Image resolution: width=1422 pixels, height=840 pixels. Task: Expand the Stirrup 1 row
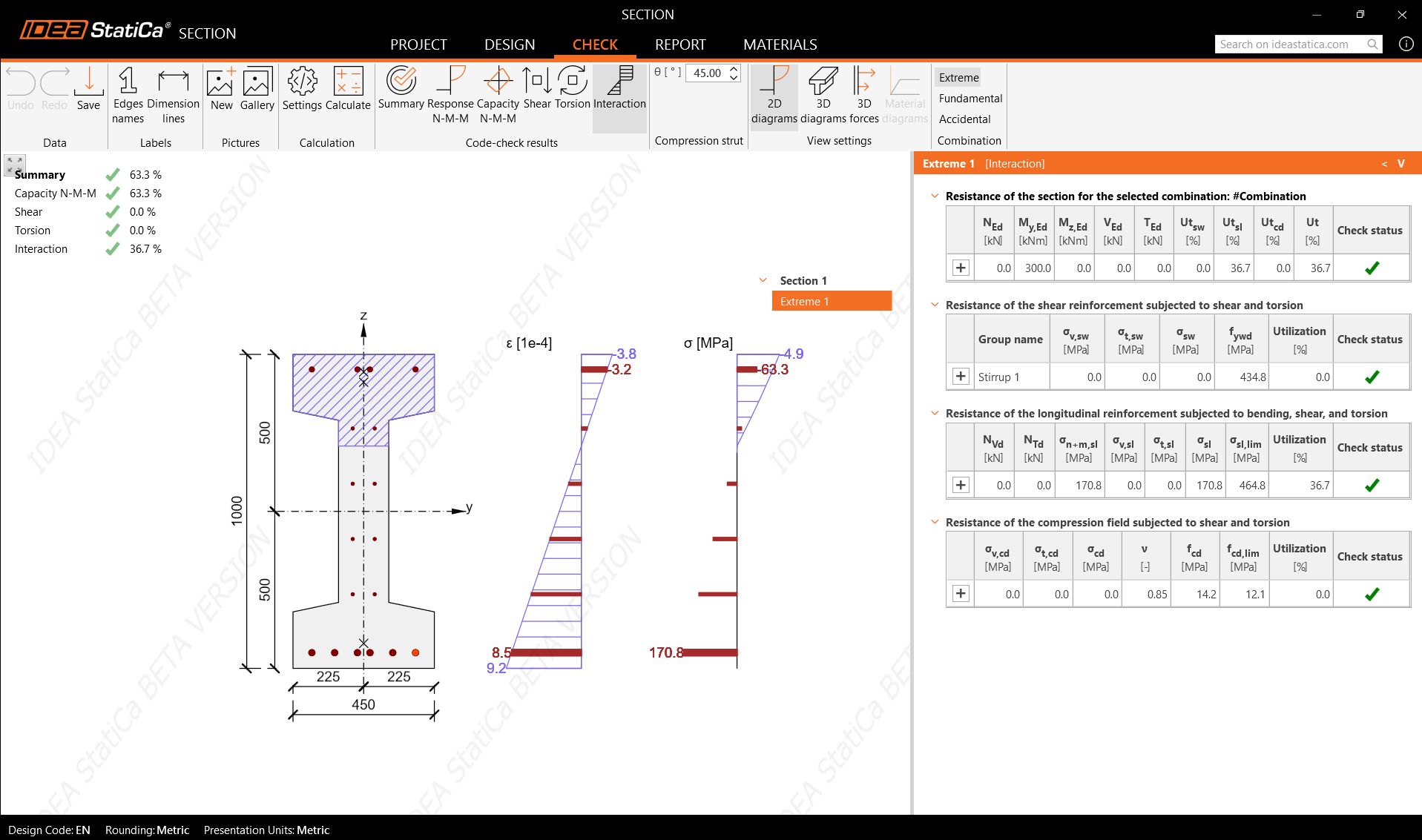coord(961,377)
